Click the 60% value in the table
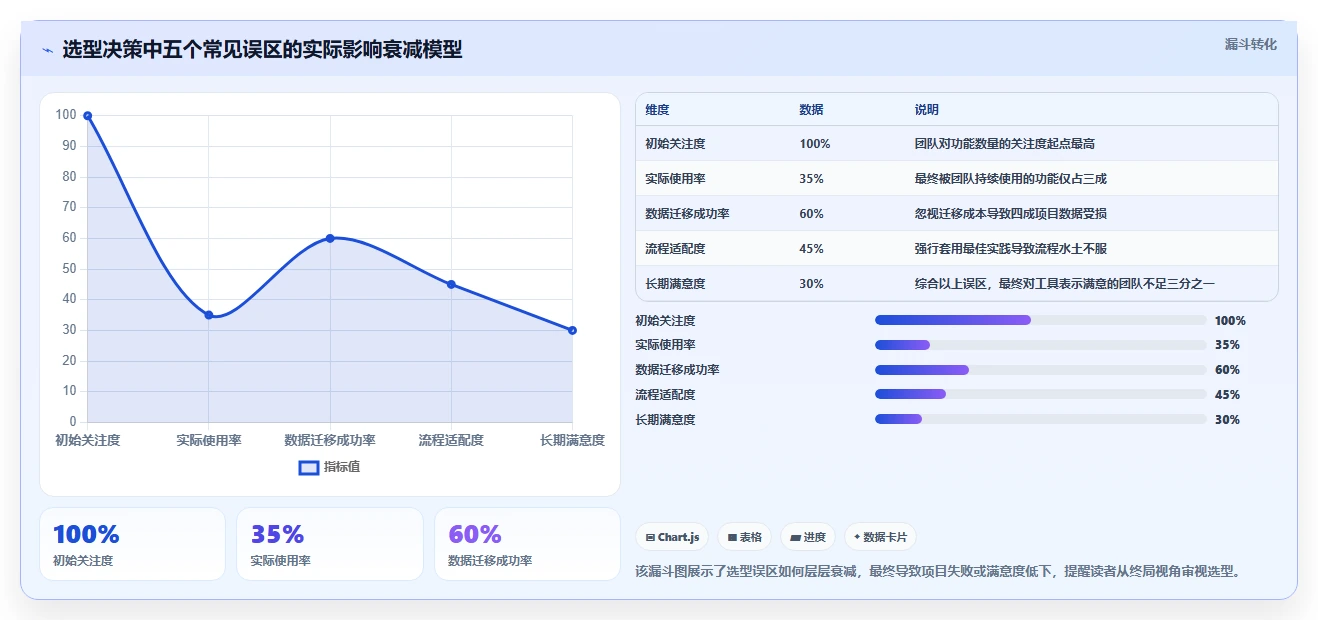Viewport: 1318px width, 620px height. pos(812,214)
